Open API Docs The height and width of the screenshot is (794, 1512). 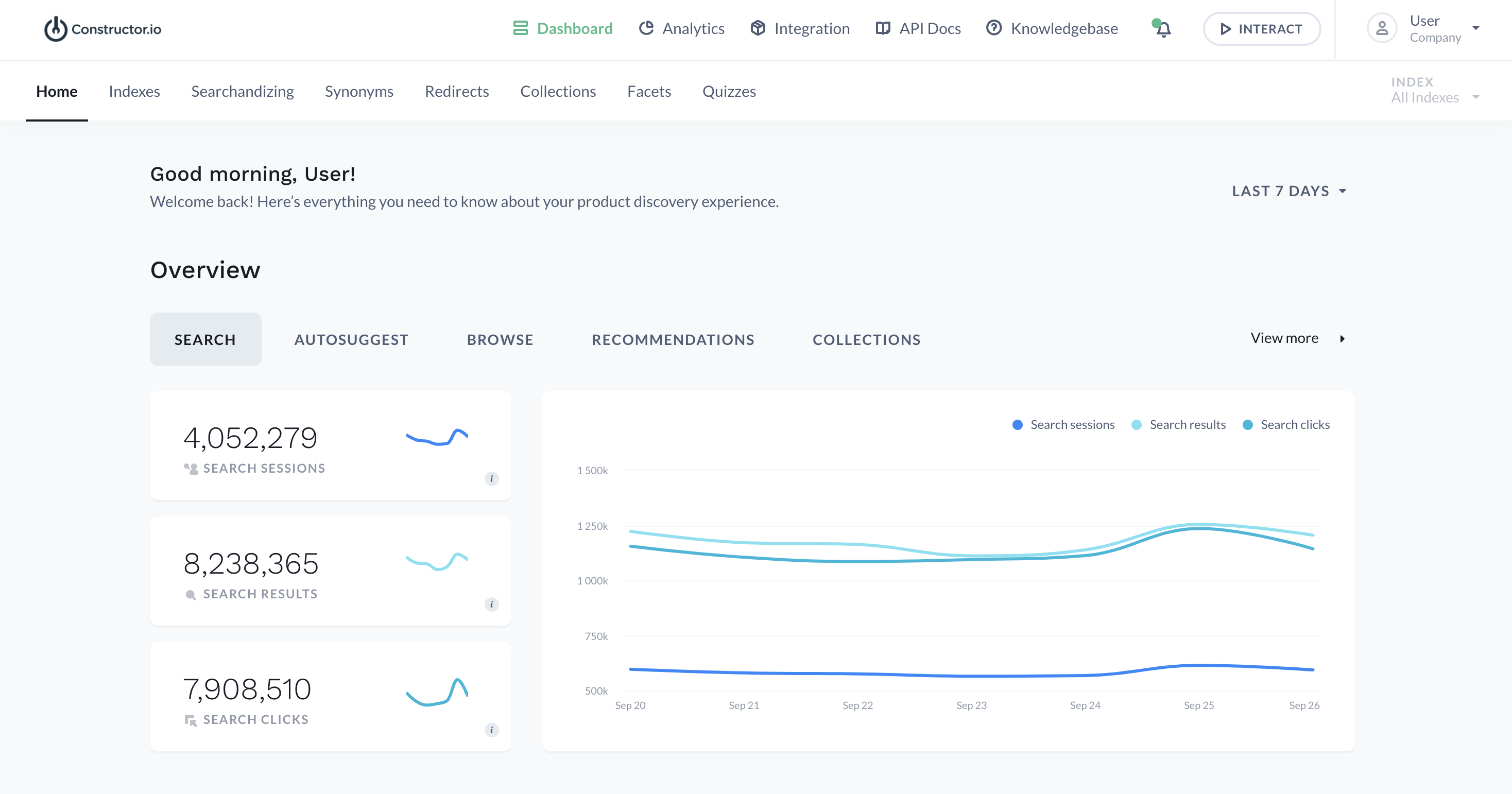pyautogui.click(x=918, y=28)
